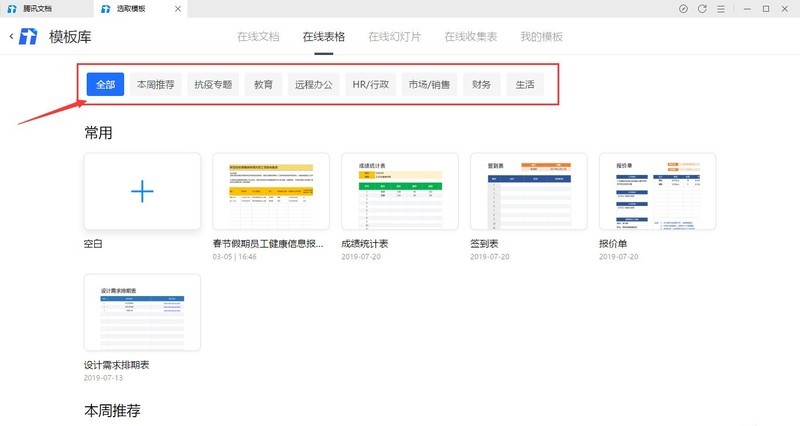Open the 在线文档 tab
The height and width of the screenshot is (426, 800).
(x=258, y=37)
